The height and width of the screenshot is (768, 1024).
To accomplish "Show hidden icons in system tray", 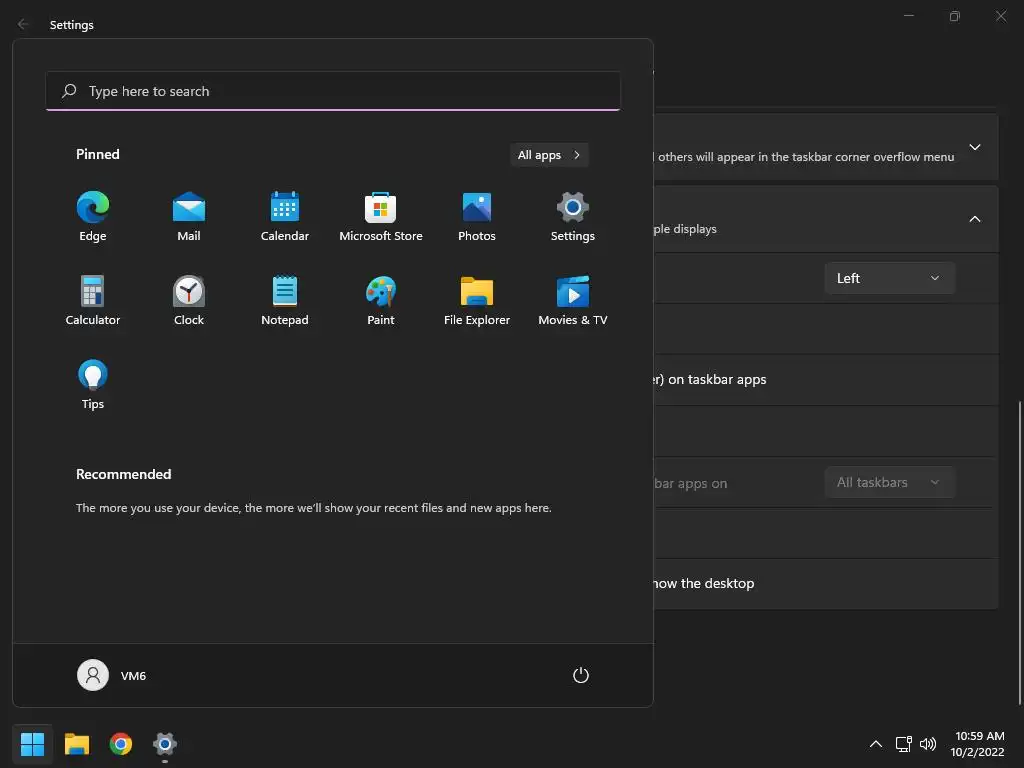I will [876, 744].
